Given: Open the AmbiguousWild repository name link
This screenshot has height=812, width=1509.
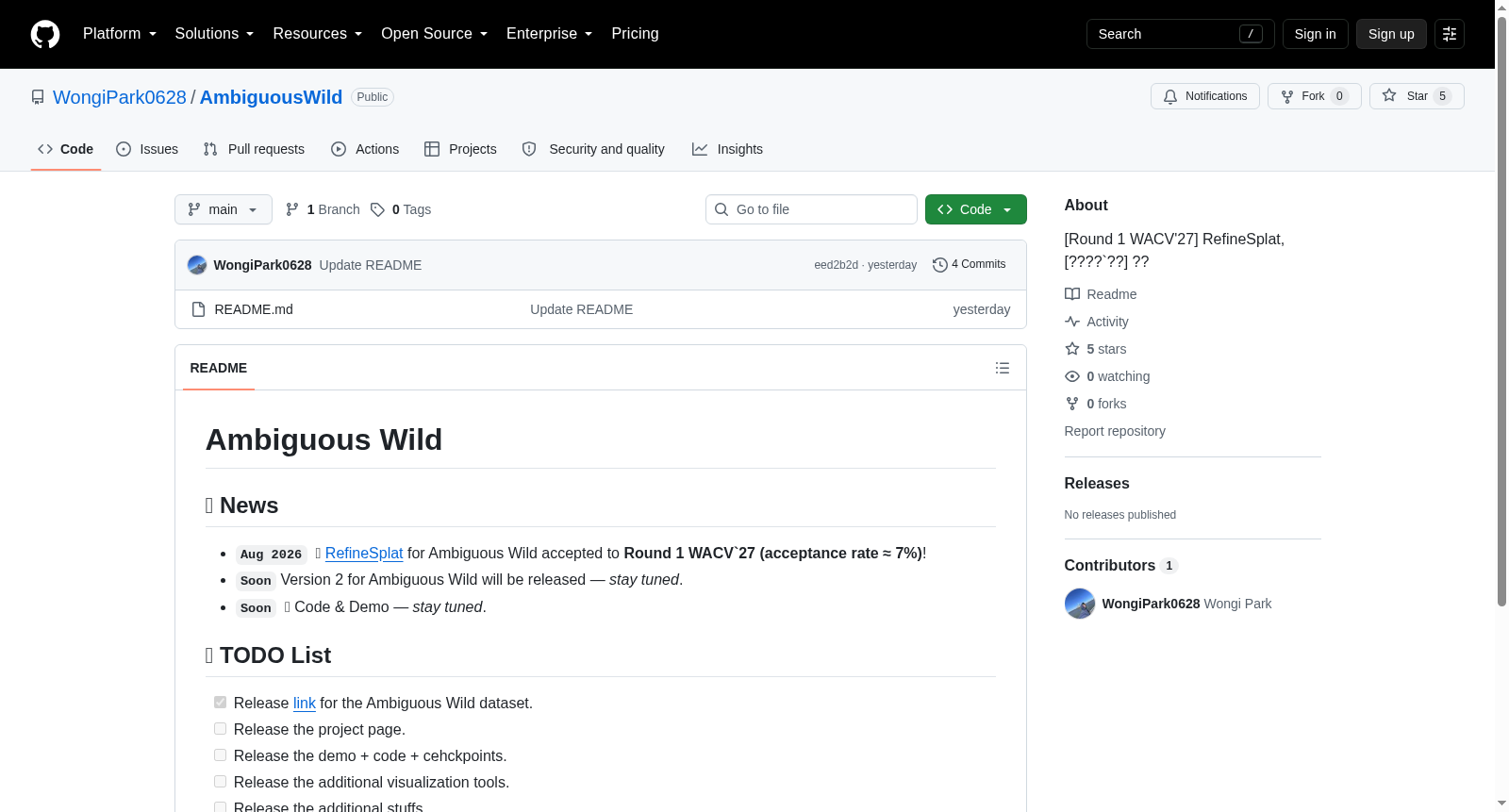Looking at the screenshot, I should pyautogui.click(x=271, y=97).
